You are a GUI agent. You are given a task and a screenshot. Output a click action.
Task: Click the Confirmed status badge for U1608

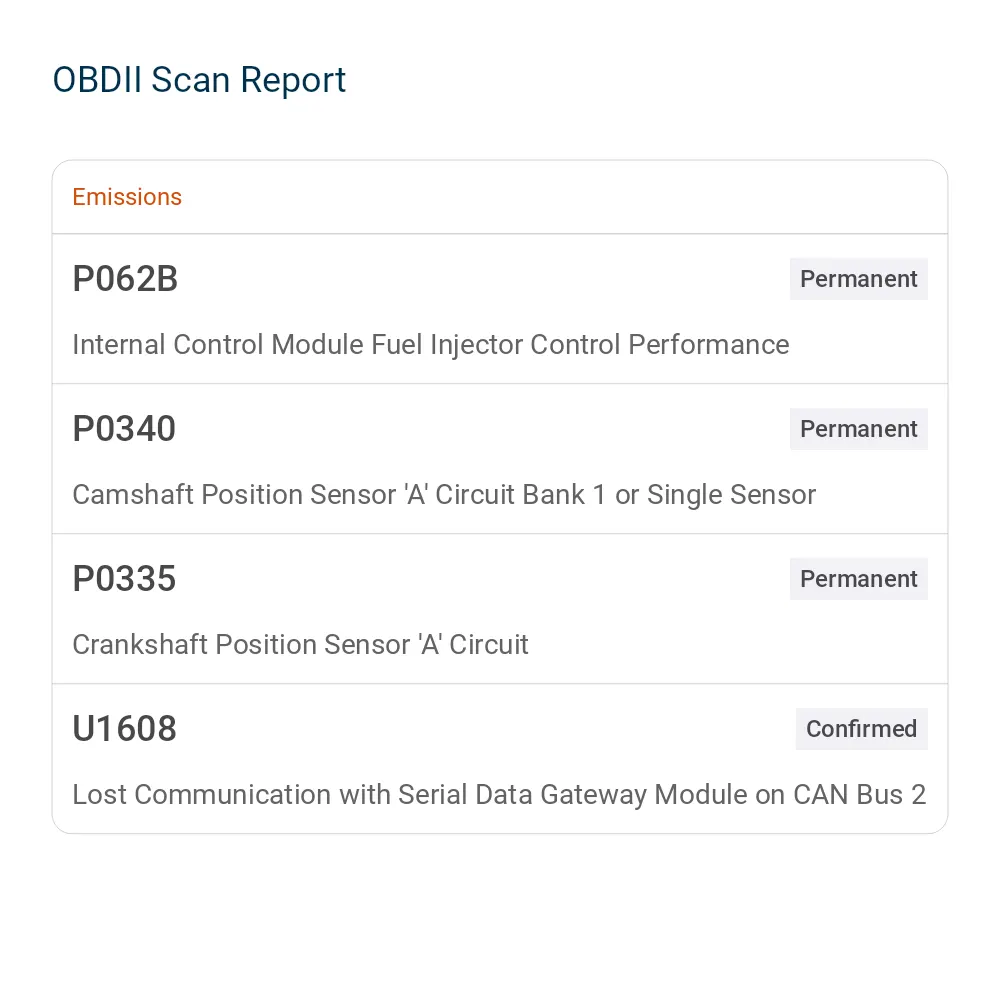coord(862,728)
